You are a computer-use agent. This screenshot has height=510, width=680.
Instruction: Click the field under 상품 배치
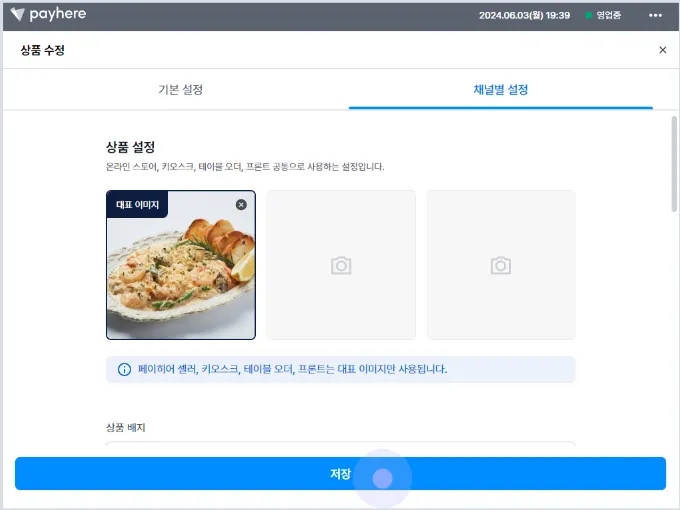pyautogui.click(x=340, y=444)
